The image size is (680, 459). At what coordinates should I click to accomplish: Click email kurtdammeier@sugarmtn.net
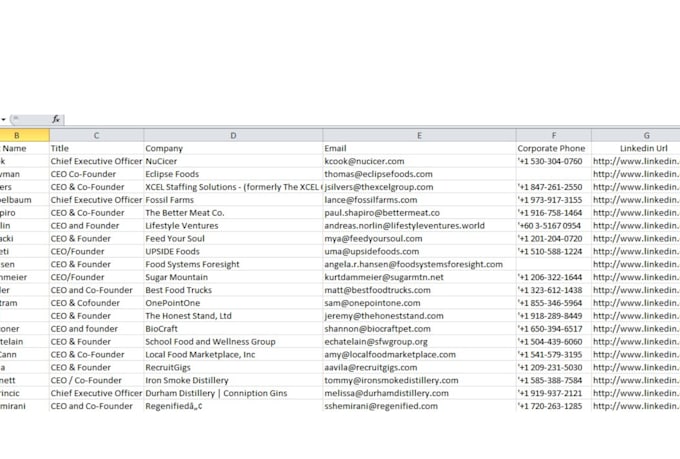click(384, 277)
